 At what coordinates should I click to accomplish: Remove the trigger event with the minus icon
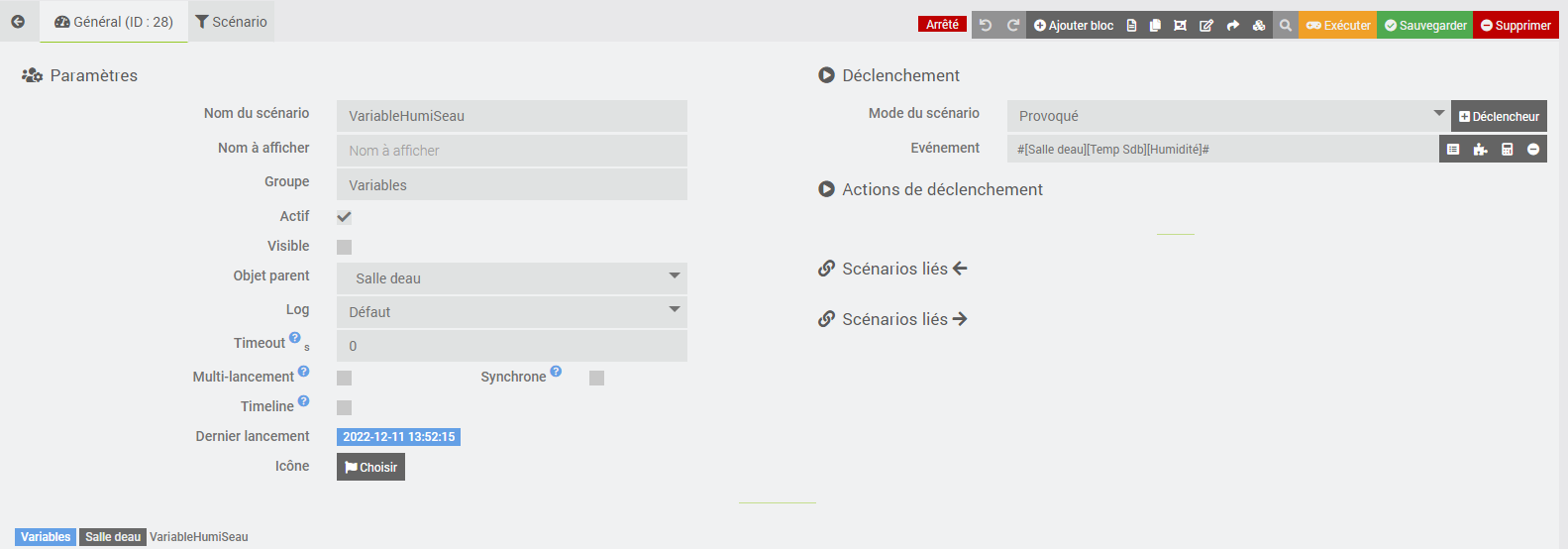click(x=1533, y=150)
